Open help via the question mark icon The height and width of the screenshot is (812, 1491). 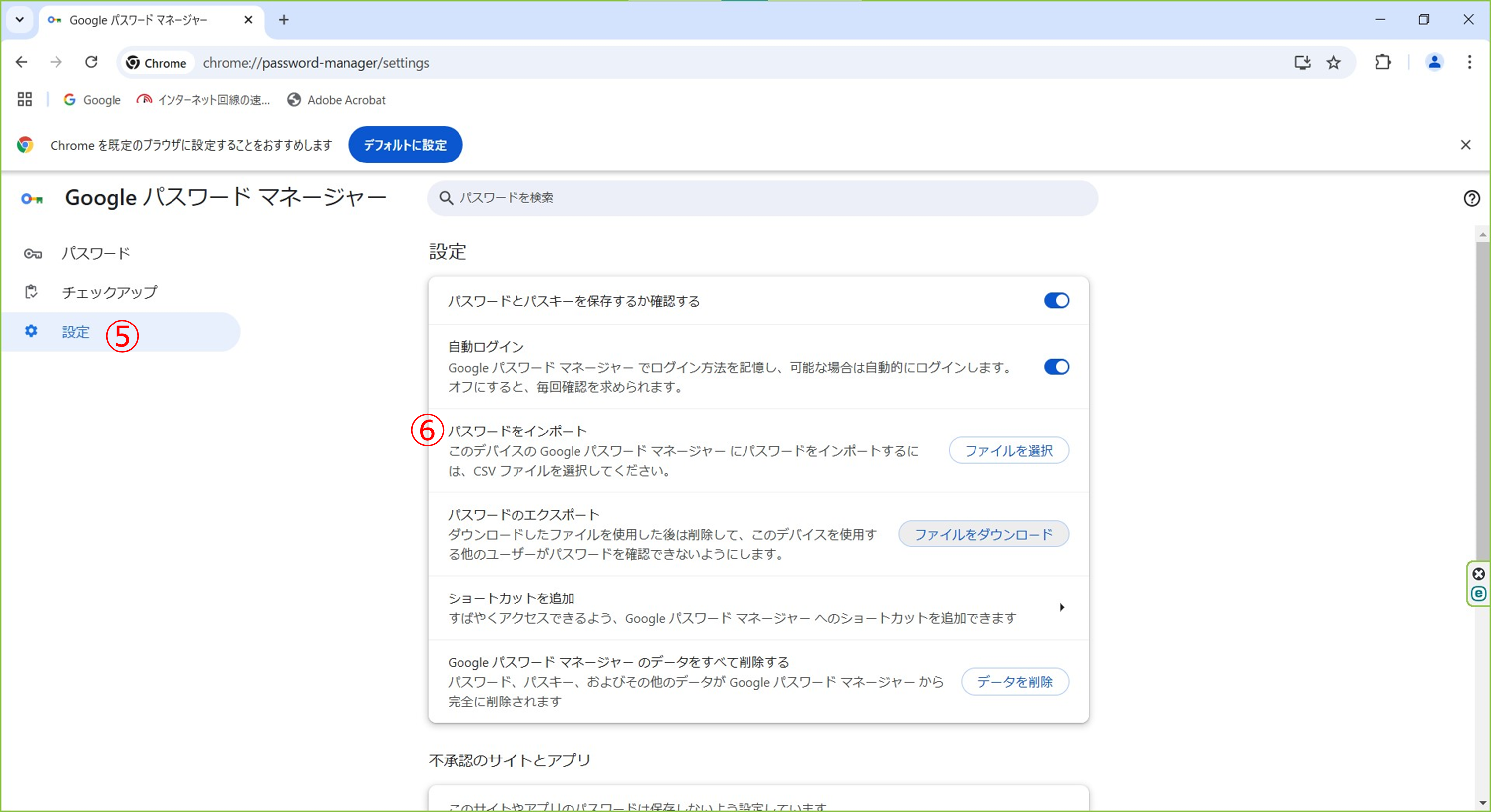[1472, 198]
